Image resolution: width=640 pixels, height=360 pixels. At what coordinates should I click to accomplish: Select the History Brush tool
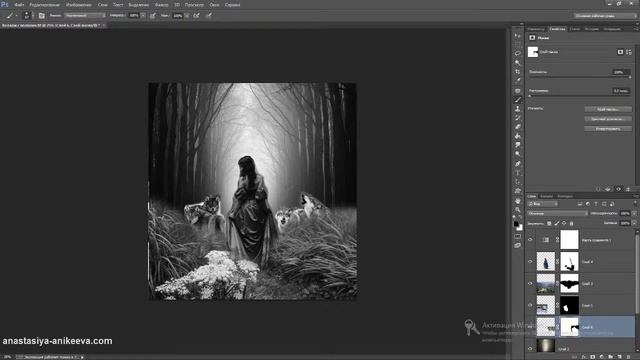[518, 118]
